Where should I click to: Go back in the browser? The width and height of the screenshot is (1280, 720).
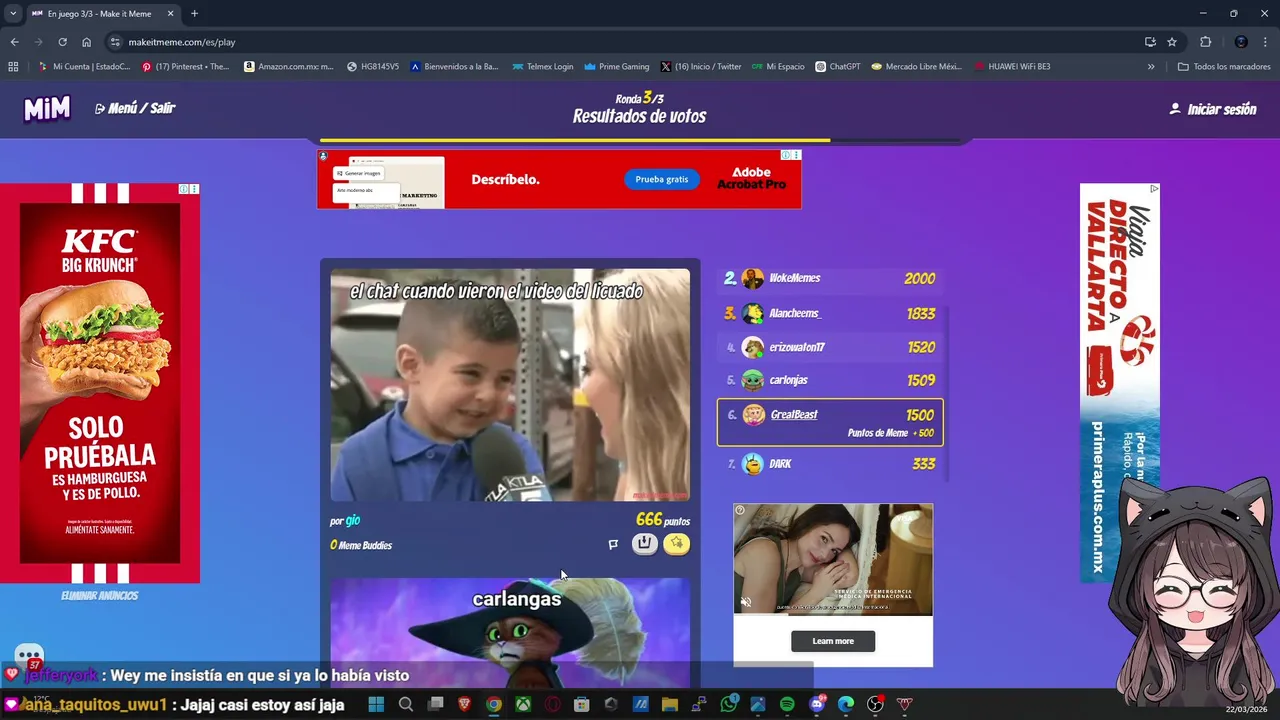pyautogui.click(x=14, y=42)
